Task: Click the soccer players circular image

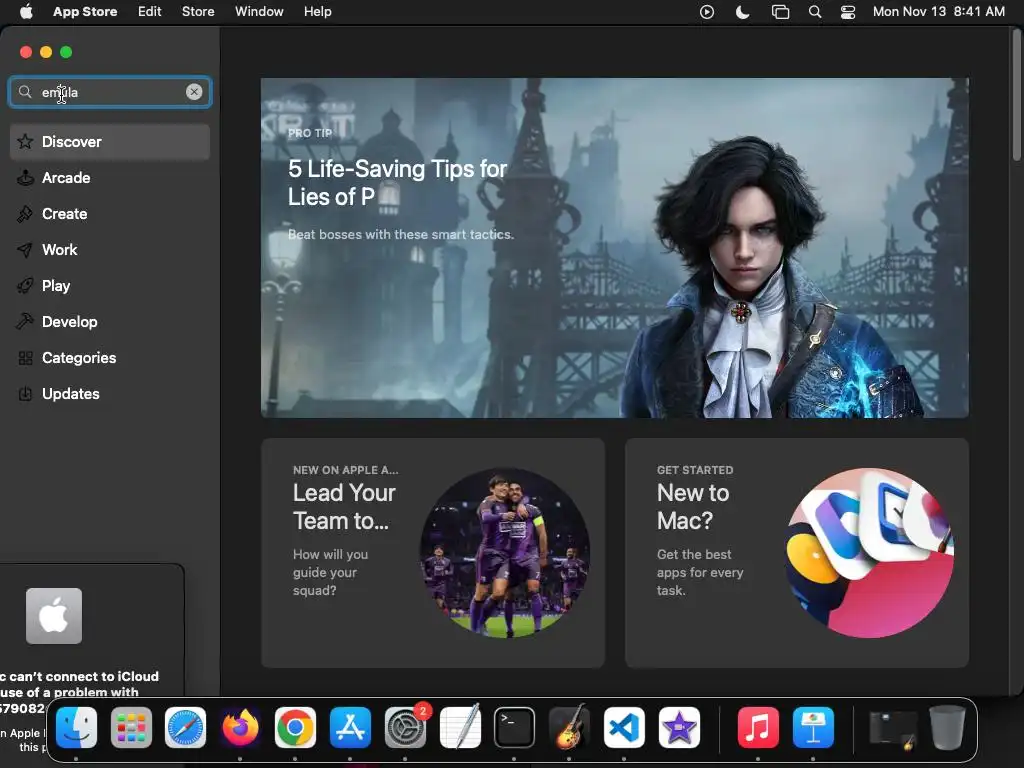Action: pos(505,552)
